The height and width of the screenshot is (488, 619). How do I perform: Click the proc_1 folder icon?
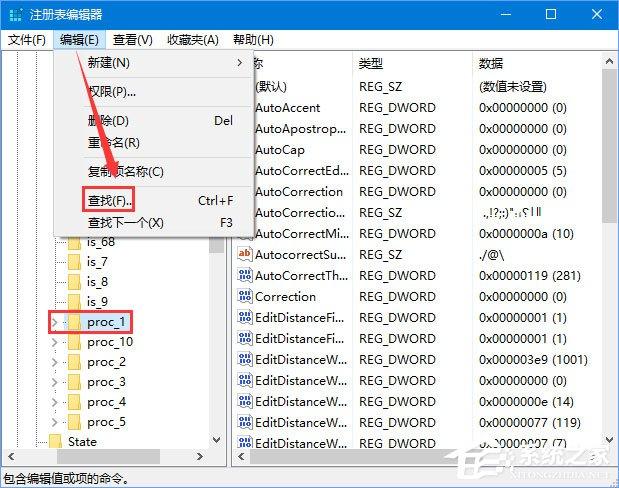click(x=74, y=322)
